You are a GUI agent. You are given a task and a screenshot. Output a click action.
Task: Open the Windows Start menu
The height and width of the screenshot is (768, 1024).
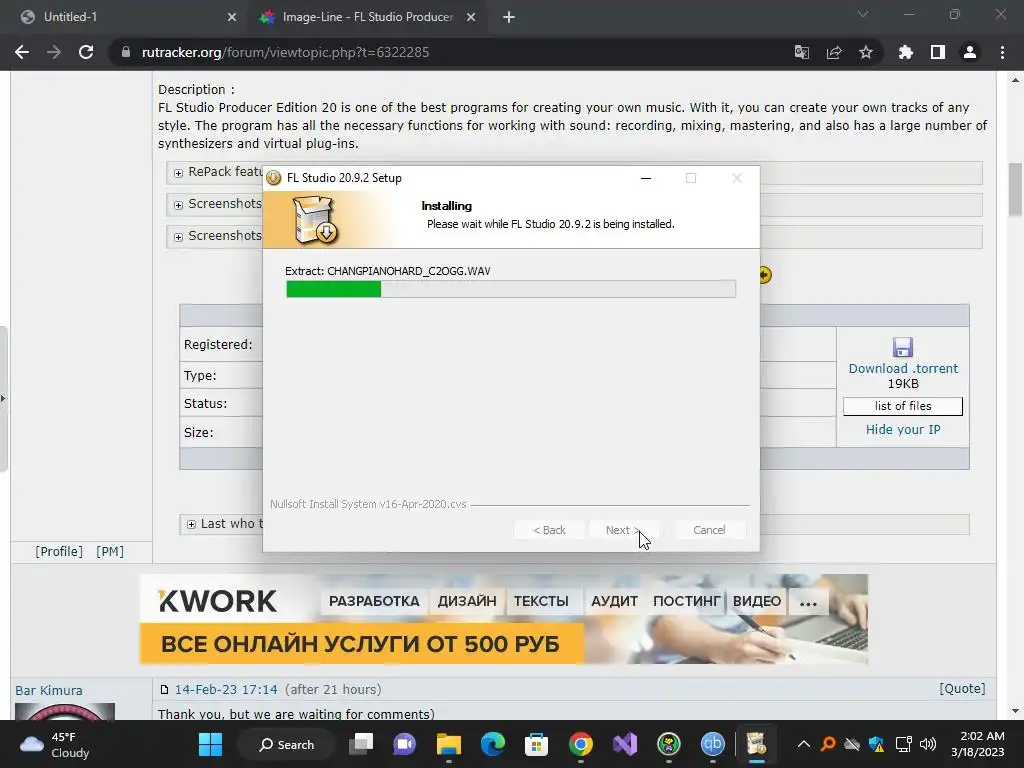210,744
